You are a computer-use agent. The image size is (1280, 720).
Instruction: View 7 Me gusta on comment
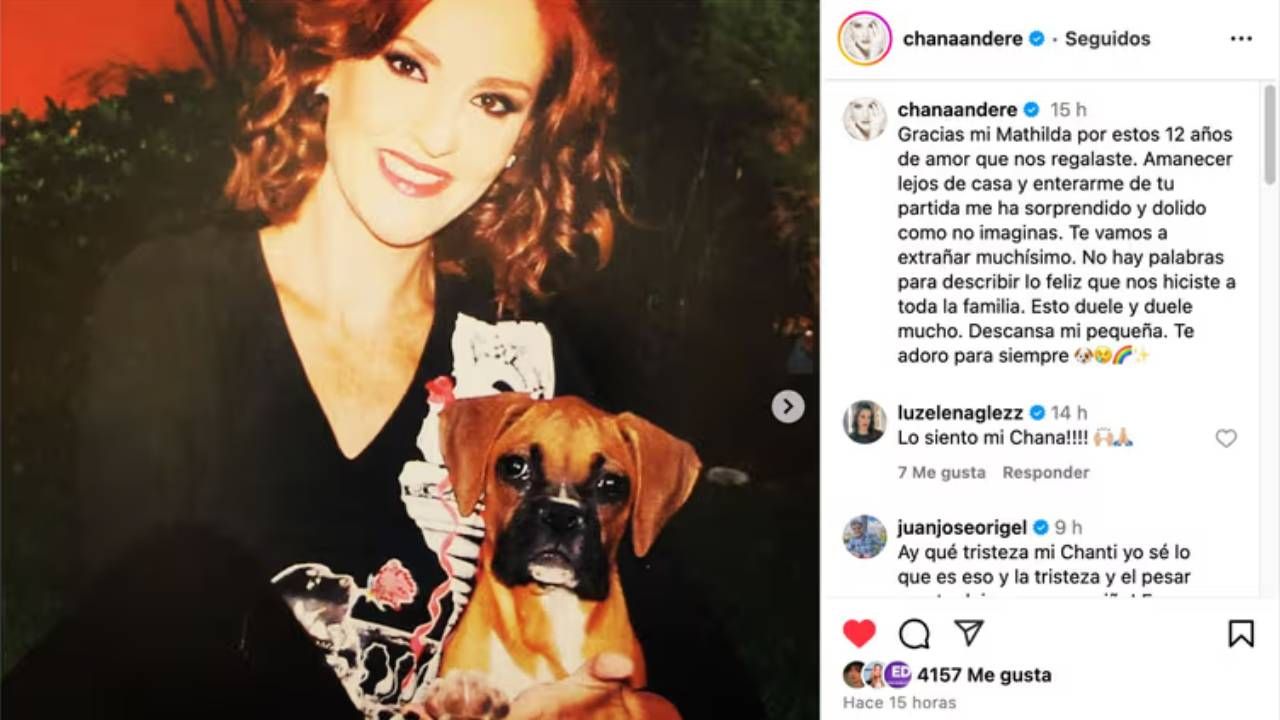point(941,472)
